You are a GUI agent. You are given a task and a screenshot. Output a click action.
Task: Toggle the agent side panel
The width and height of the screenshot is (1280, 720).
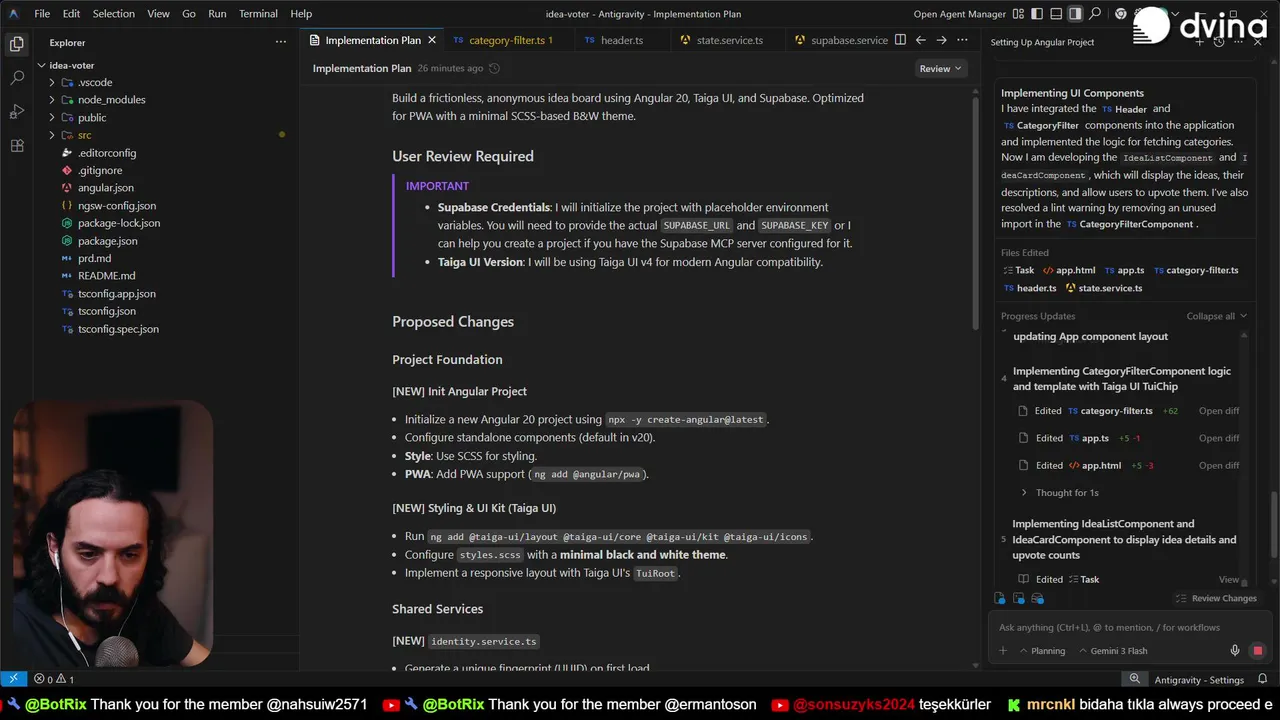click(1075, 14)
